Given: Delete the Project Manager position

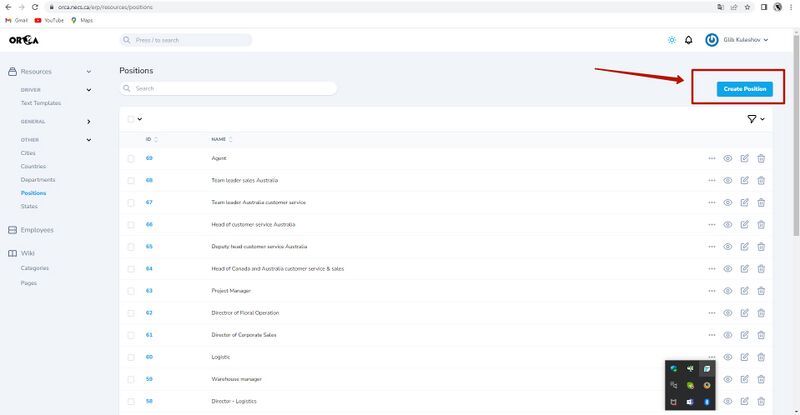Looking at the screenshot, I should [761, 291].
